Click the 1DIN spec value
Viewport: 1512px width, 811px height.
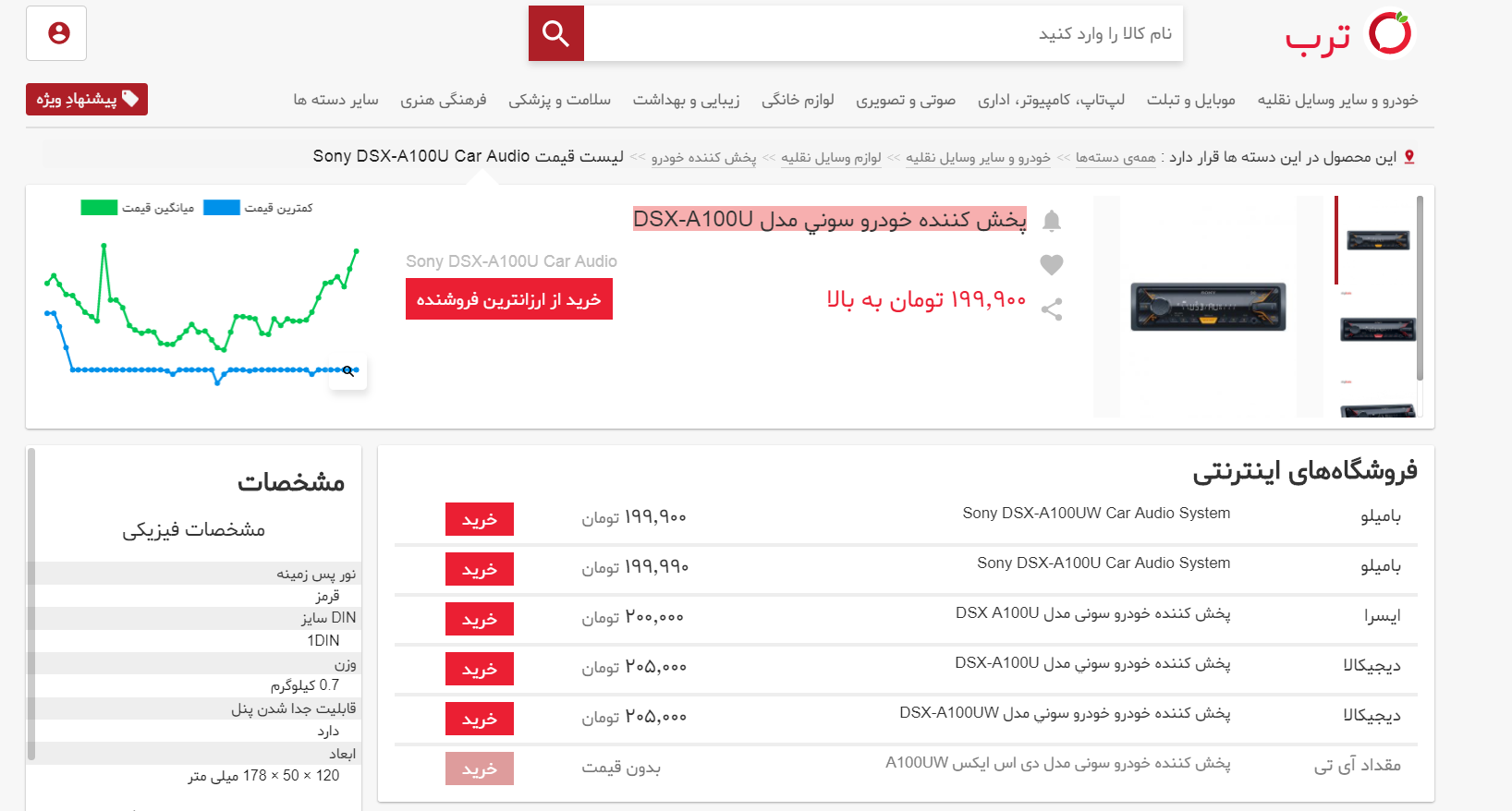(x=323, y=640)
